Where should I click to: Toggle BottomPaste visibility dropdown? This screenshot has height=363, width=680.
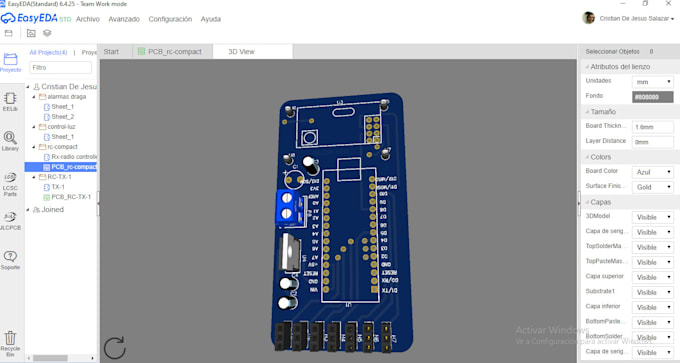652,322
